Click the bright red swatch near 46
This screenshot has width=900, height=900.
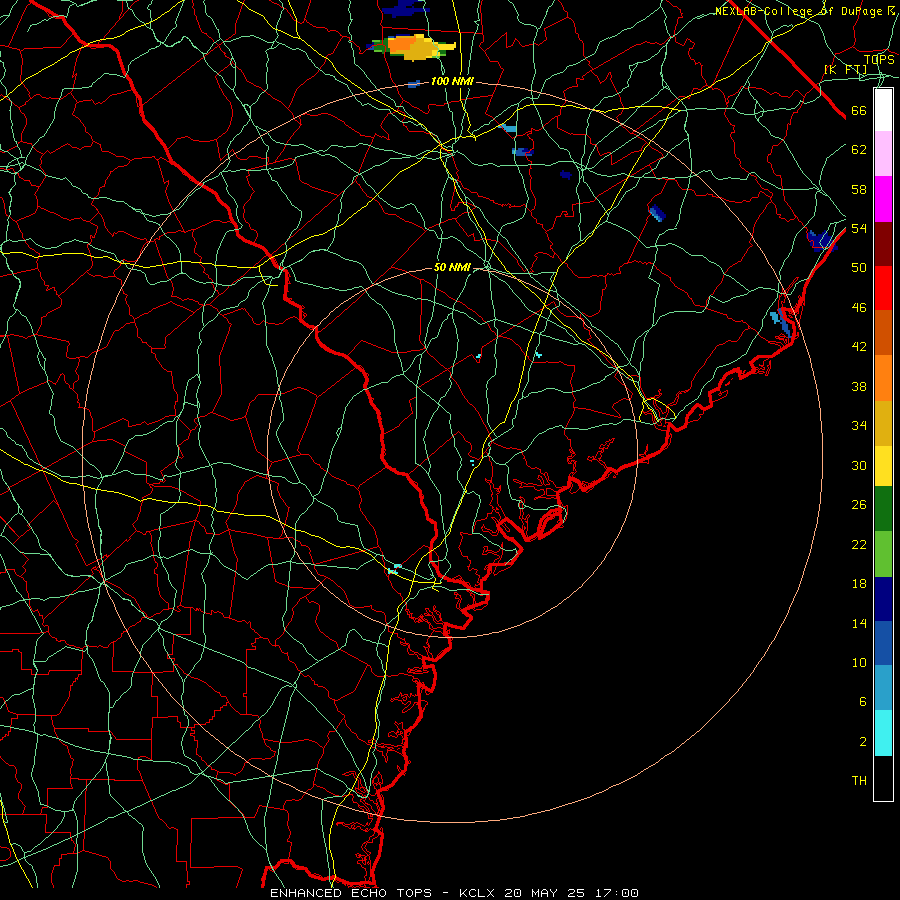883,288
